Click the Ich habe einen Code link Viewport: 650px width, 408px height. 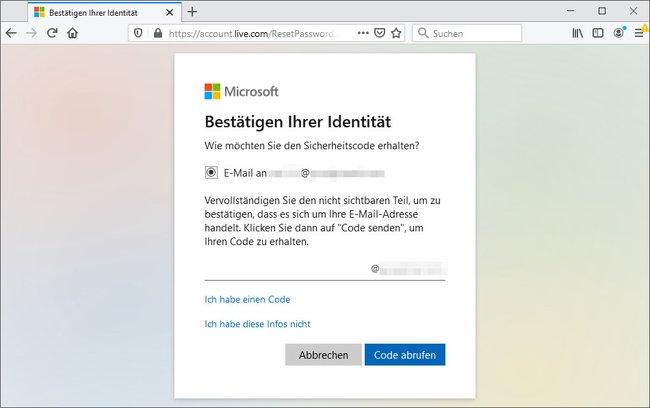(247, 299)
